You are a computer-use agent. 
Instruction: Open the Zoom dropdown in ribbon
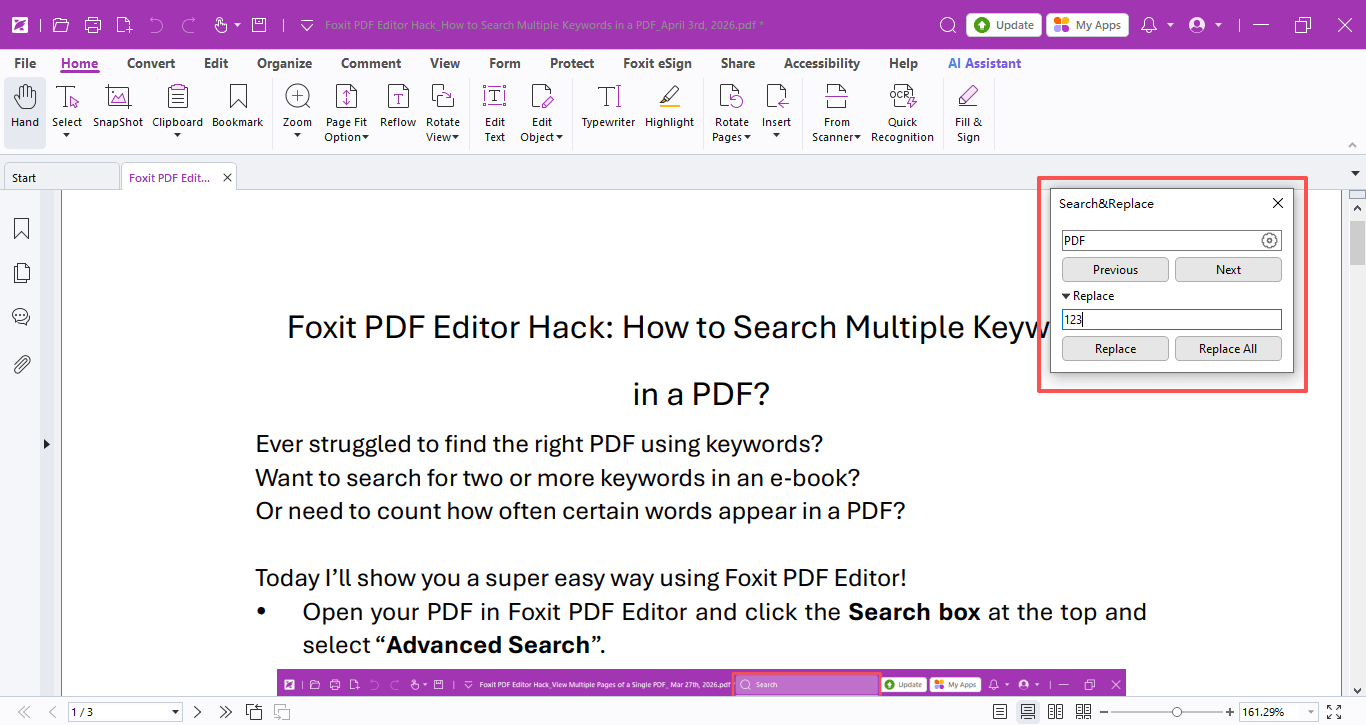pyautogui.click(x=297, y=136)
